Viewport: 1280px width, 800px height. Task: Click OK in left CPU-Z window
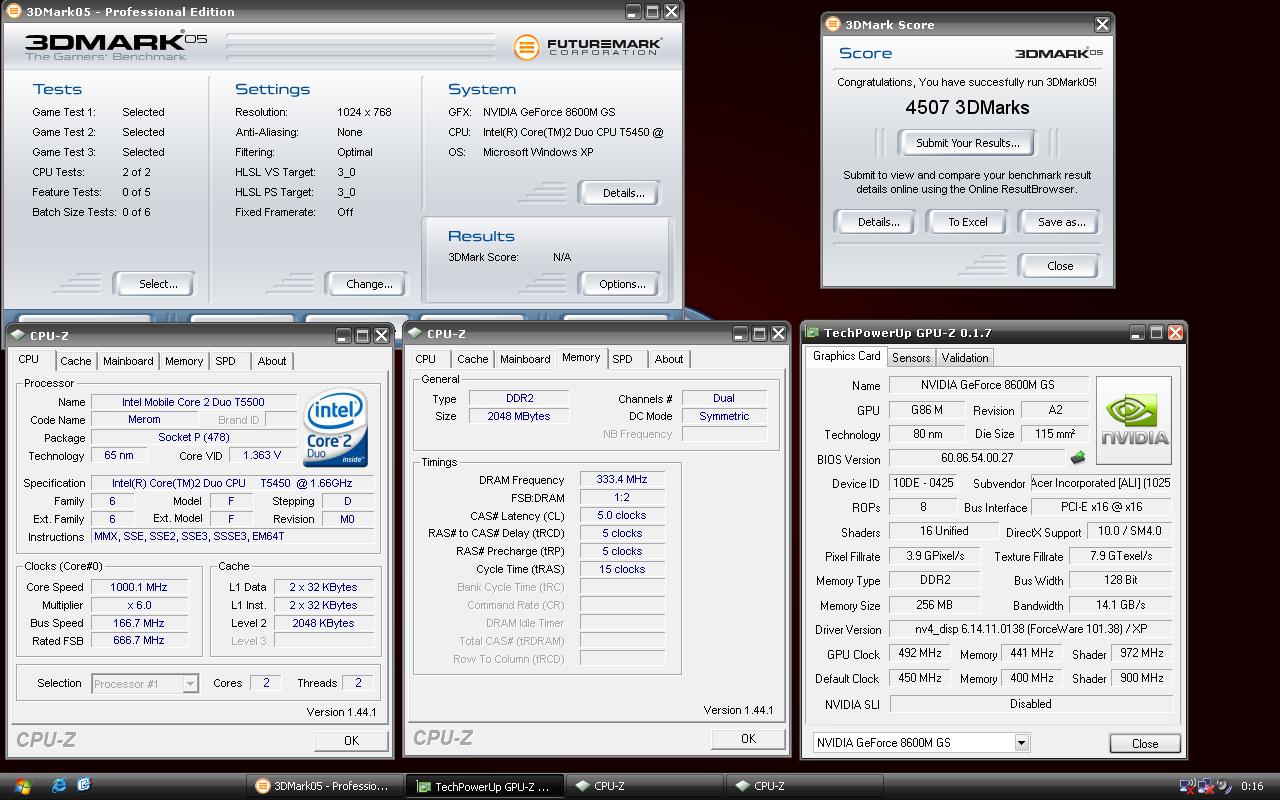(x=351, y=741)
